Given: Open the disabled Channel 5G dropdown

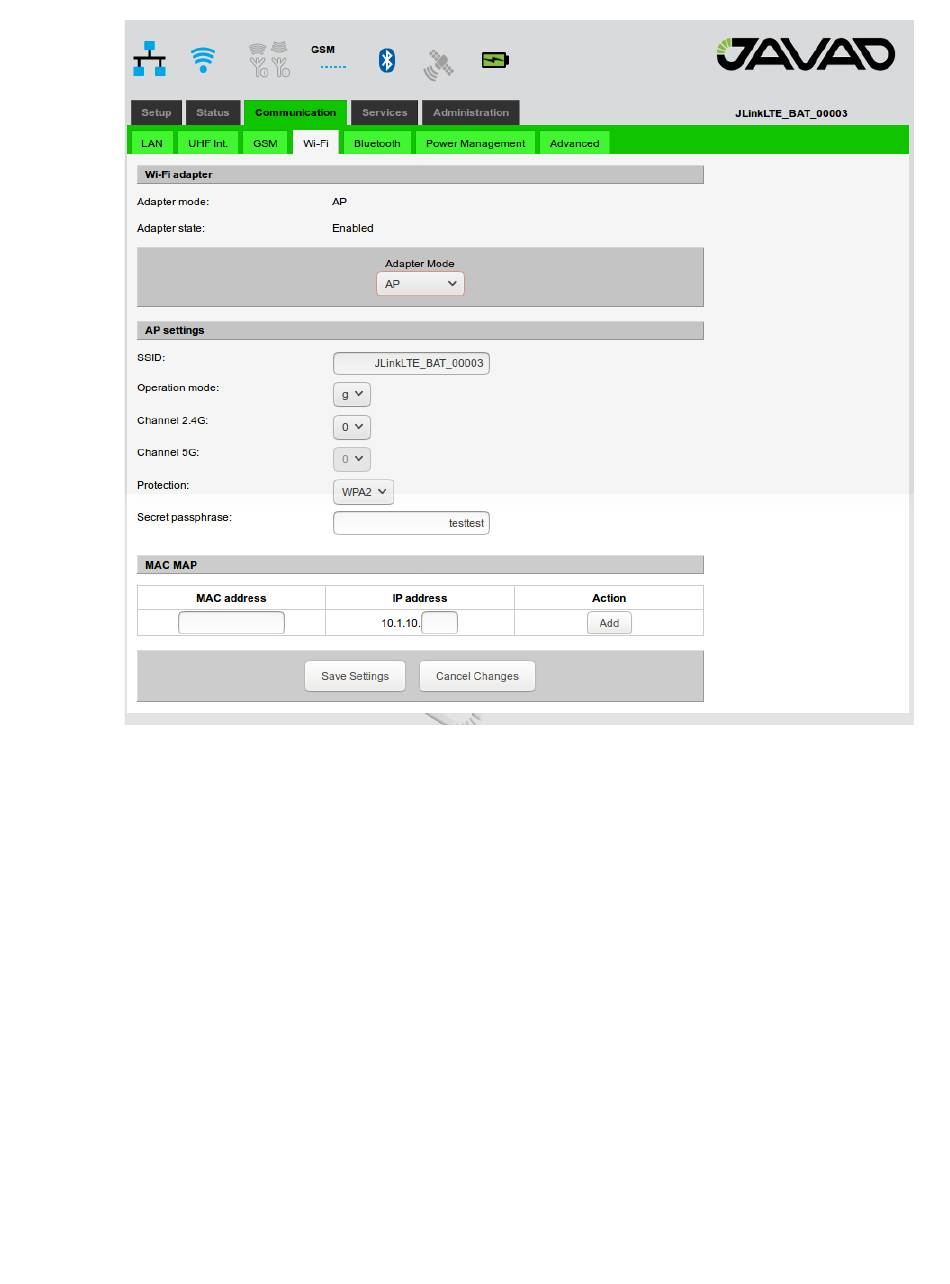Looking at the screenshot, I should [x=352, y=459].
